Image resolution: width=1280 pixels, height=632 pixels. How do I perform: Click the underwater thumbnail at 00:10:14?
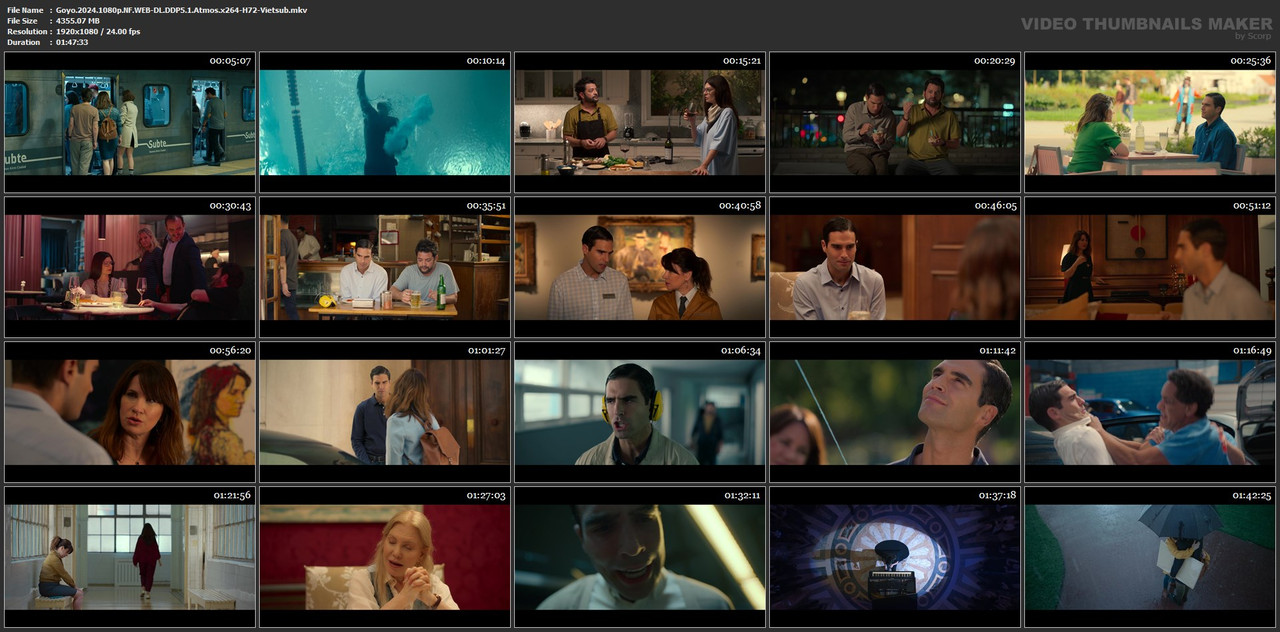tap(385, 122)
